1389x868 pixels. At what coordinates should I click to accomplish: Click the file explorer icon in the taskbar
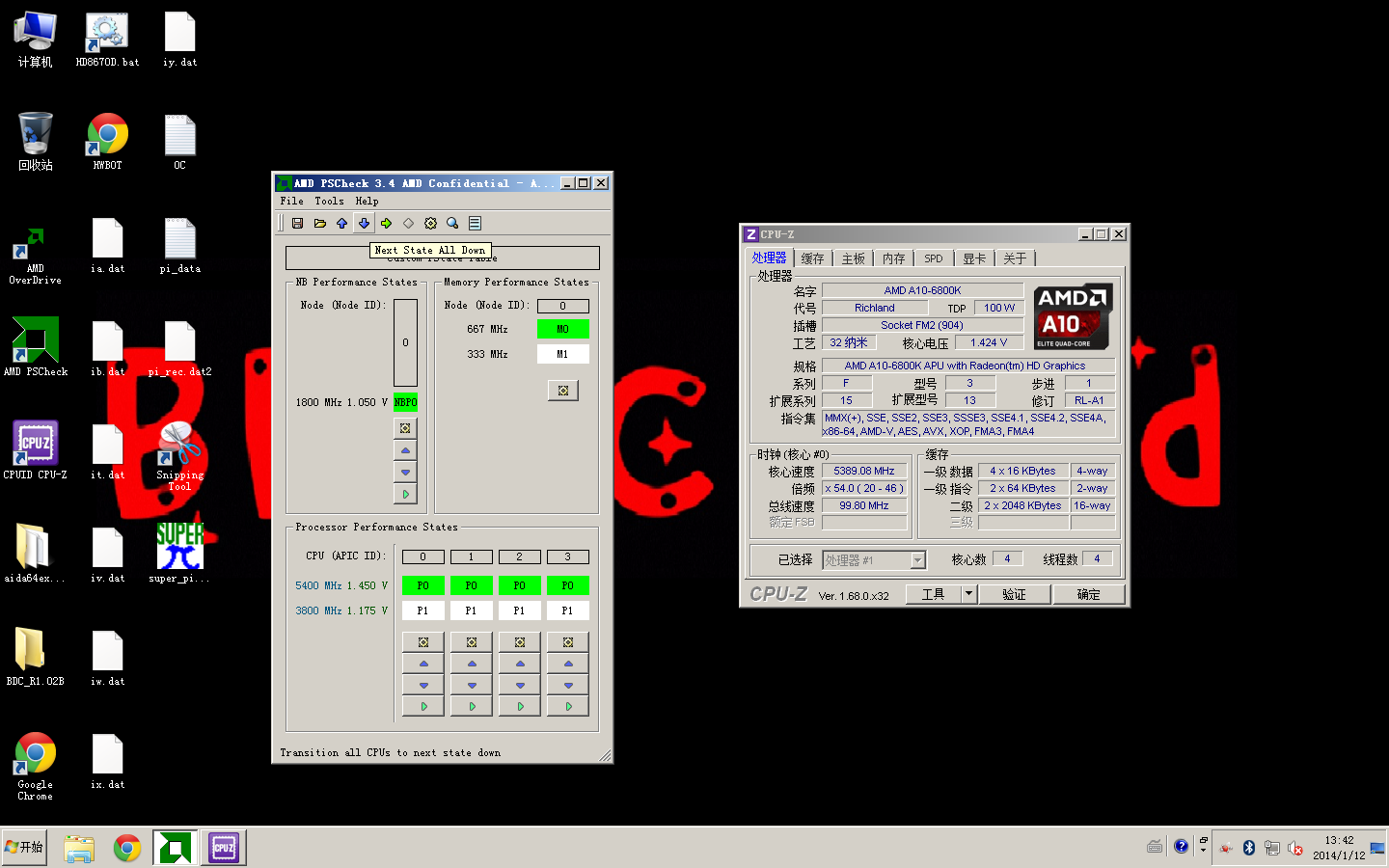[x=79, y=848]
